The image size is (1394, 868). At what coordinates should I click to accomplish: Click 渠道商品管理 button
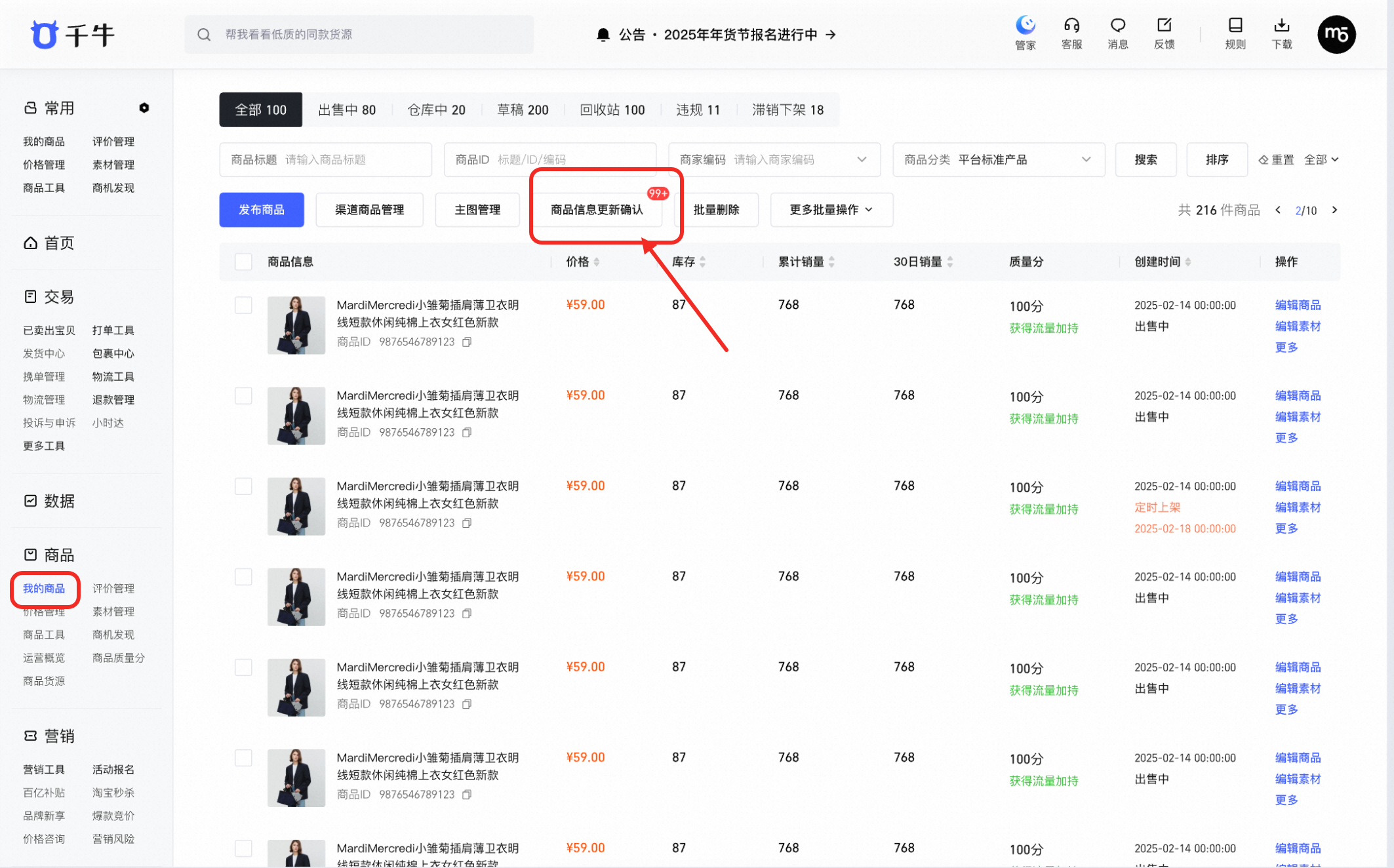click(x=369, y=210)
